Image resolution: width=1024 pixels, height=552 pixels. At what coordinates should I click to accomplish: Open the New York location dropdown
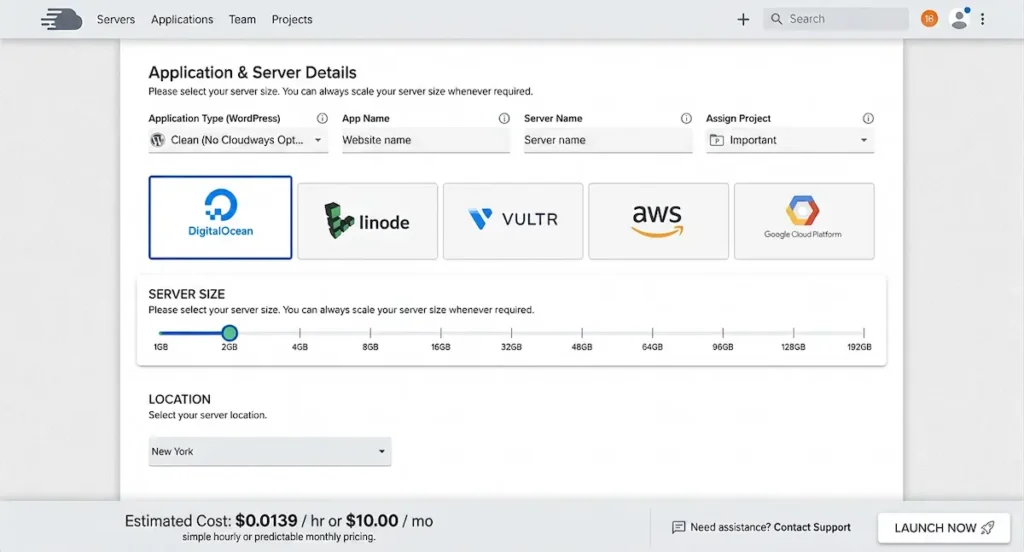tap(270, 451)
